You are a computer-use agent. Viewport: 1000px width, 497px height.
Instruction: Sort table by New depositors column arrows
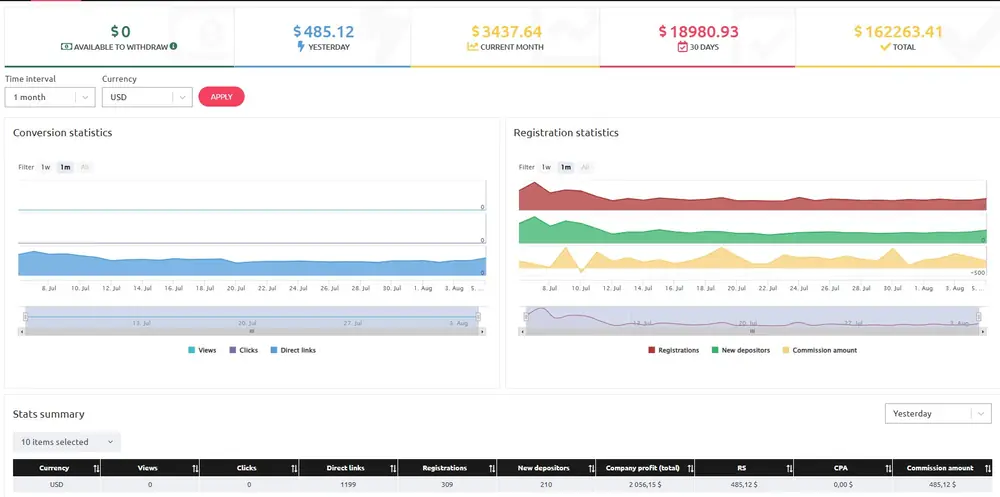coord(591,468)
